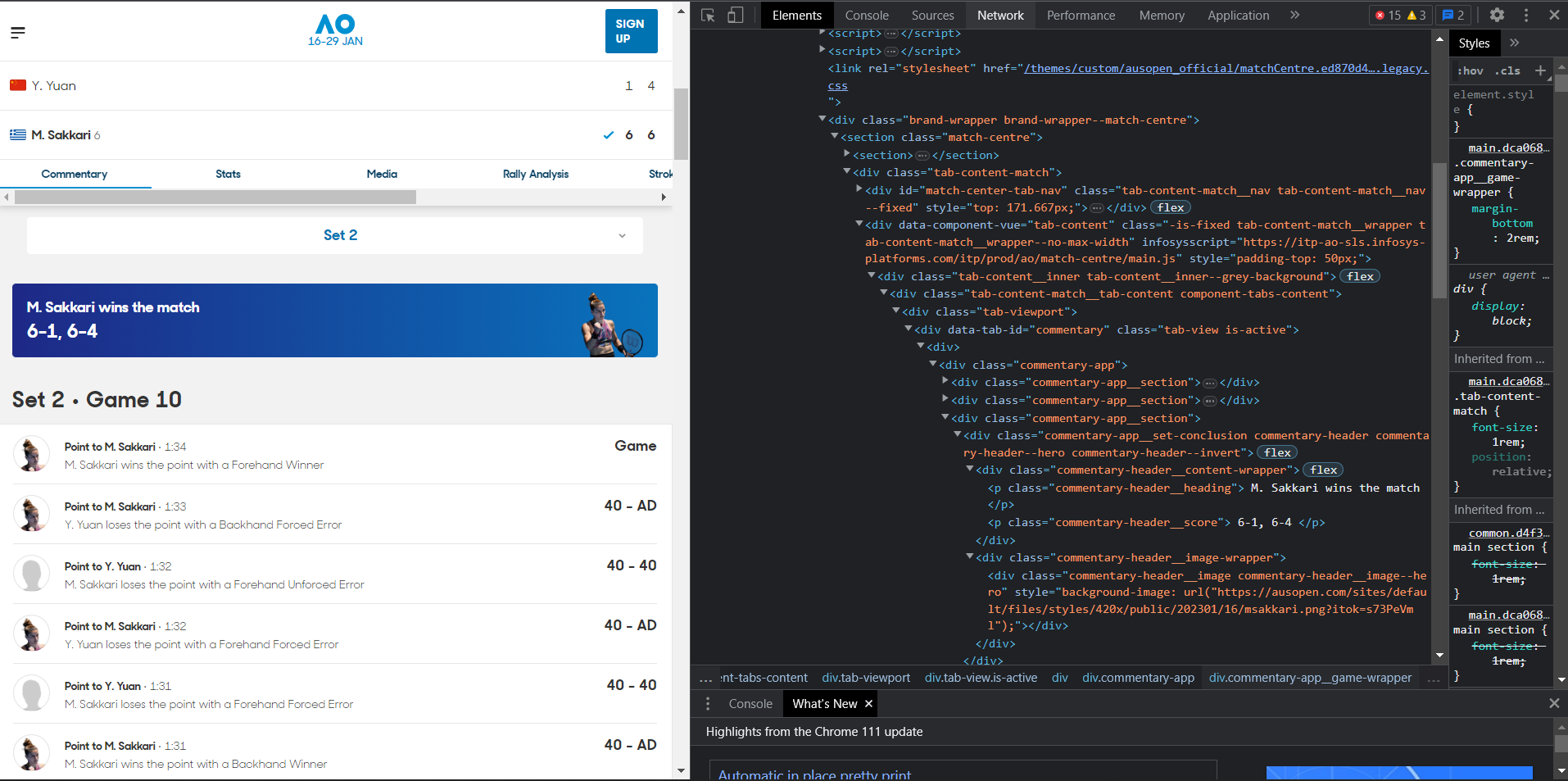Viewport: 1568px width, 781px height.
Task: Collapse the commentary-app div node
Action: coord(932,365)
